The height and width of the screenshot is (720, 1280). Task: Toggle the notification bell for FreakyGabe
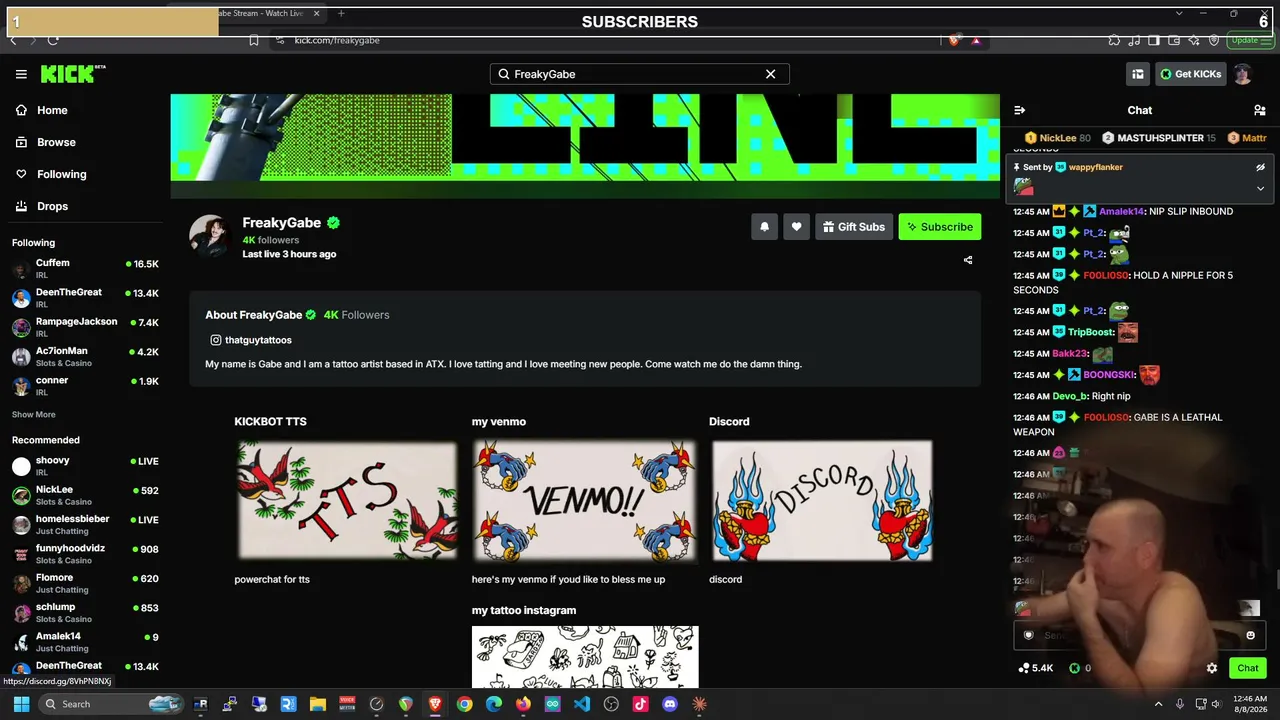pos(764,227)
